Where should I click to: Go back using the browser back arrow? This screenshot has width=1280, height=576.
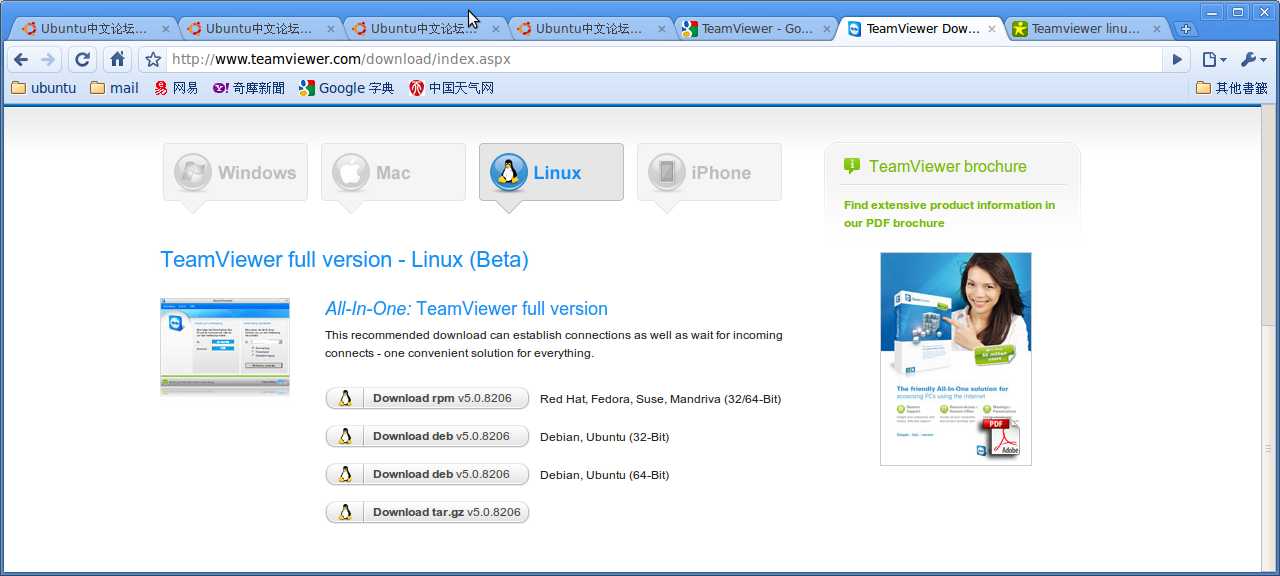(21, 59)
